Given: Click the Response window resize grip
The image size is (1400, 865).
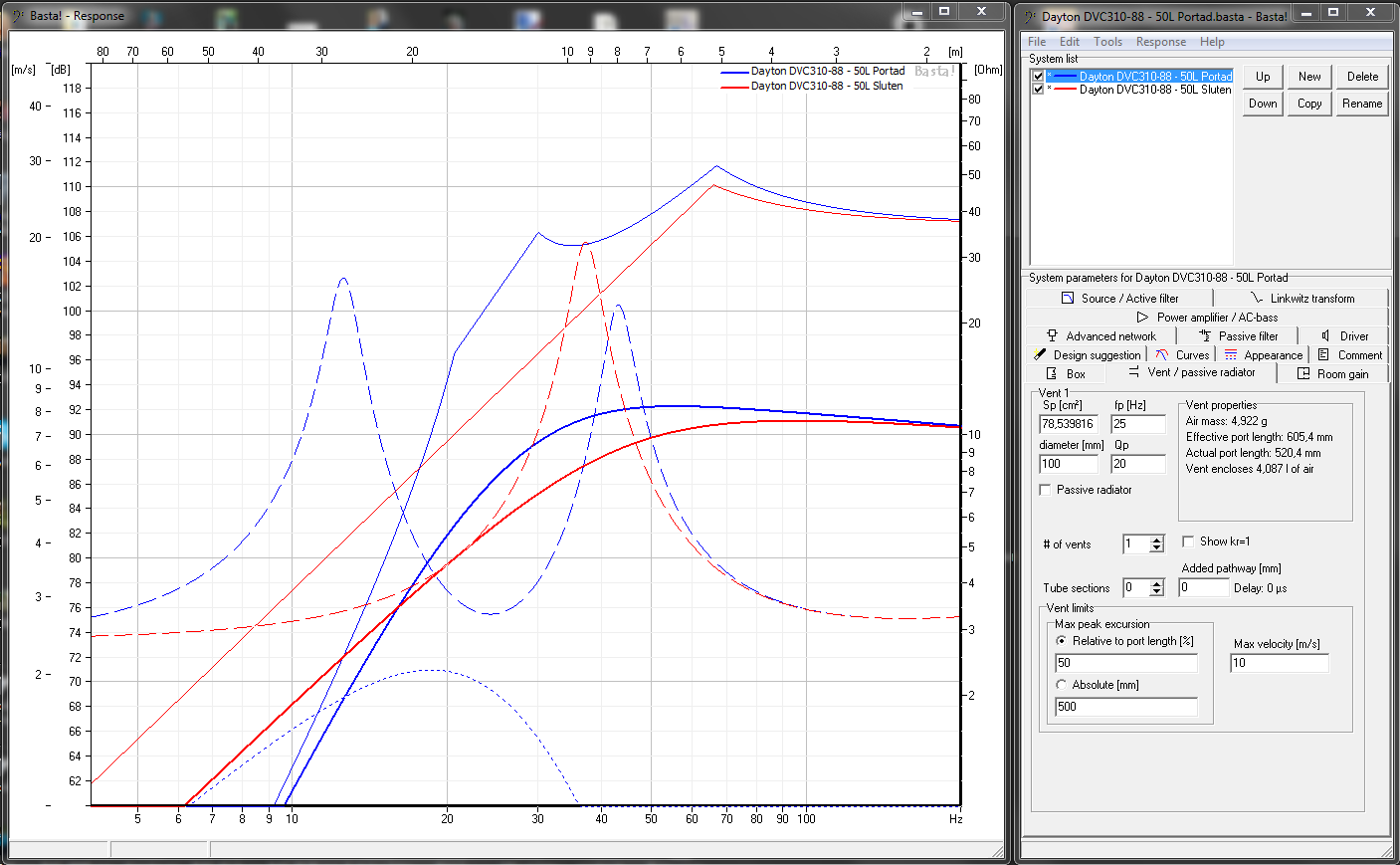Looking at the screenshot, I should [x=998, y=851].
